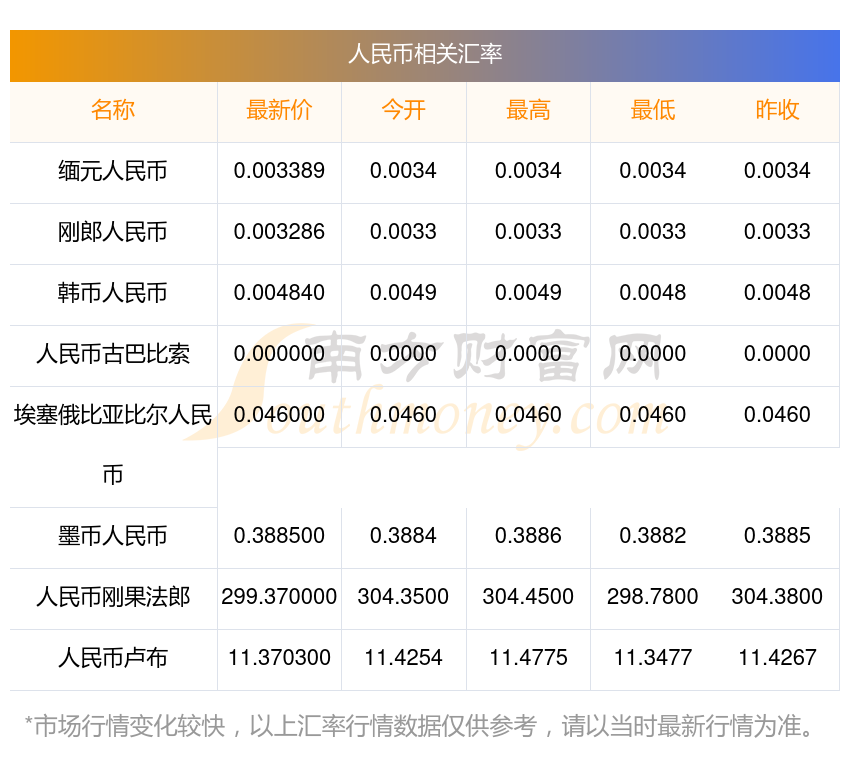Select the 今开 column header
This screenshot has width=850, height=757.
403,111
